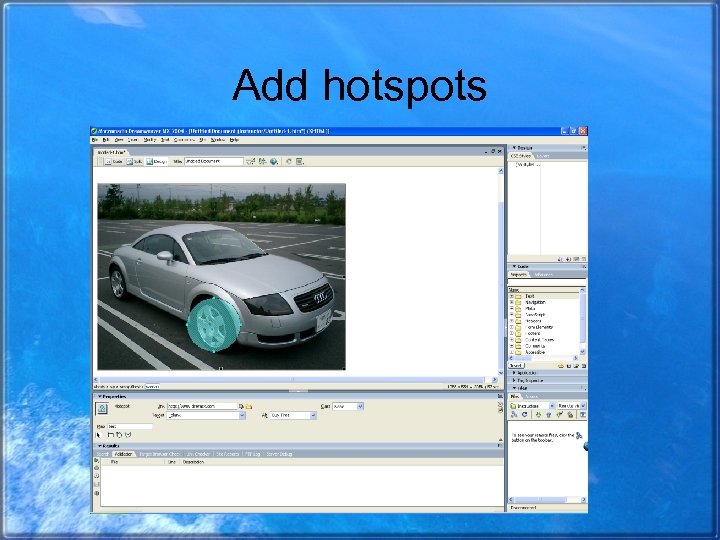Open the View Options toolbar icon
The image size is (720, 540).
click(x=300, y=161)
